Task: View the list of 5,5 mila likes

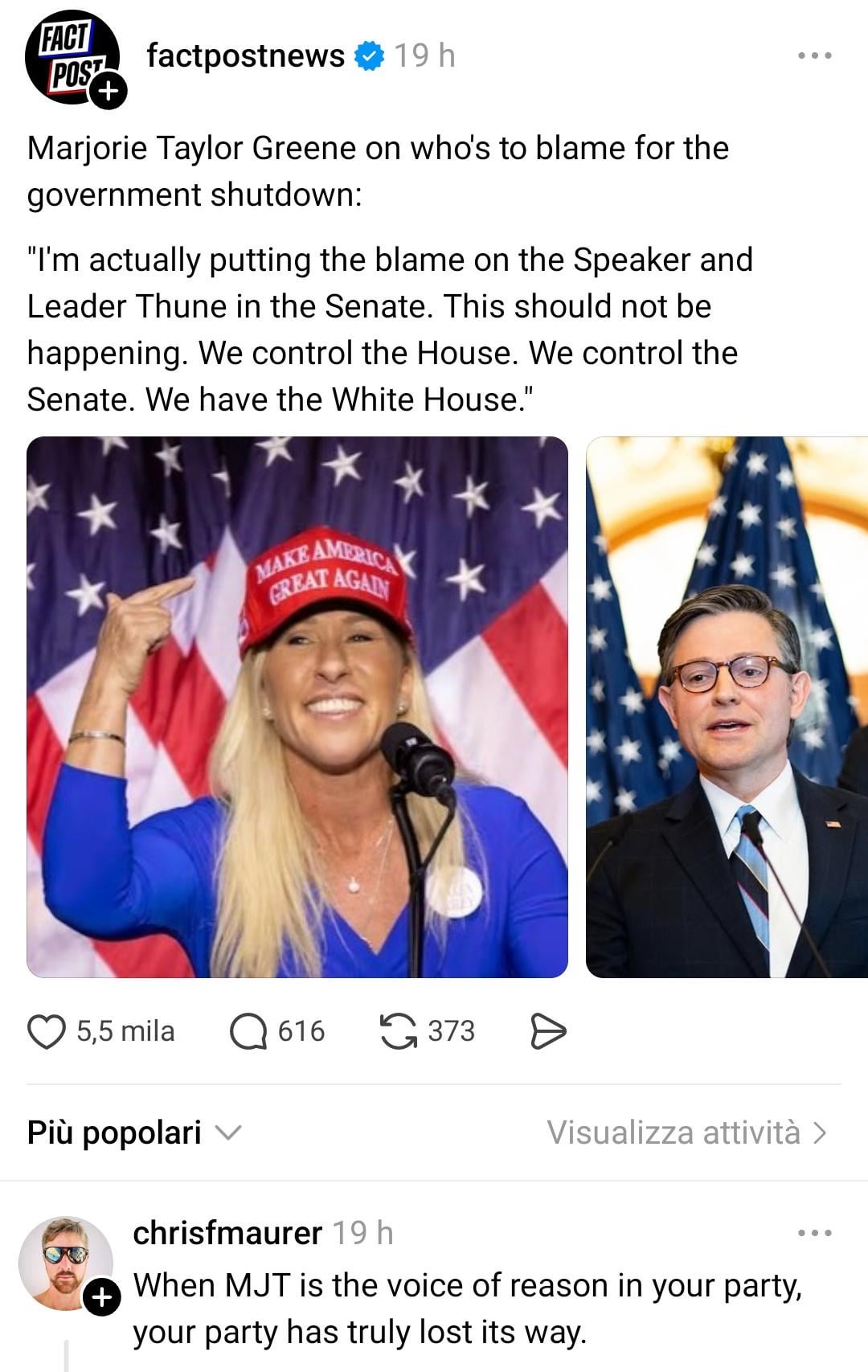Action: pyautogui.click(x=125, y=1031)
